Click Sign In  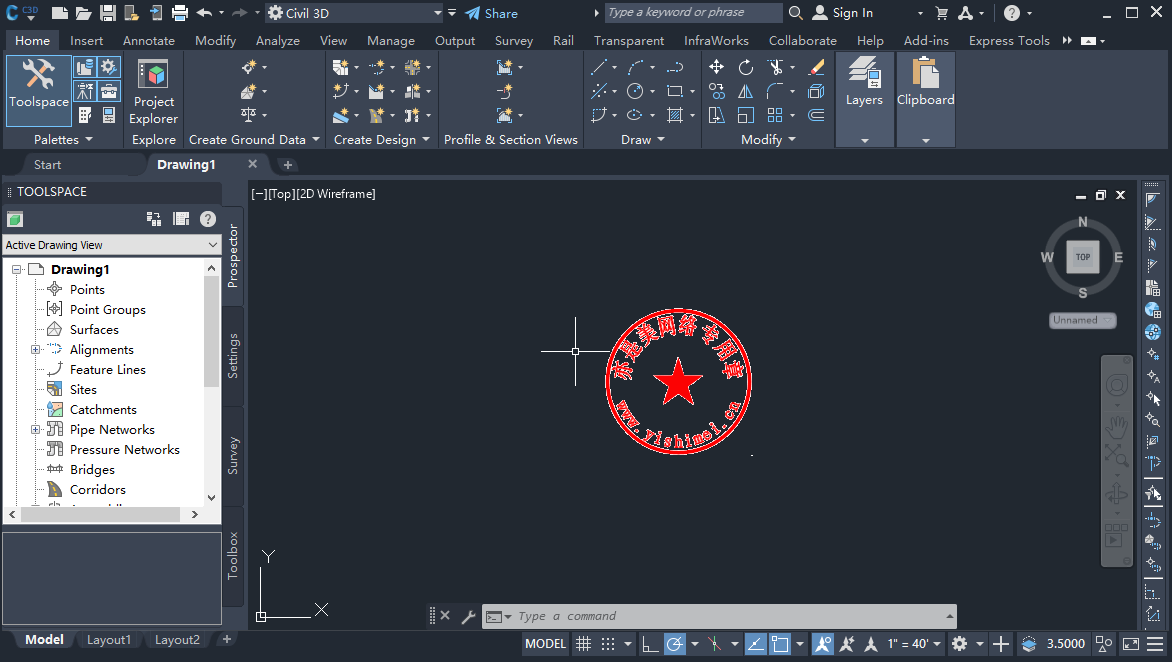[842, 13]
